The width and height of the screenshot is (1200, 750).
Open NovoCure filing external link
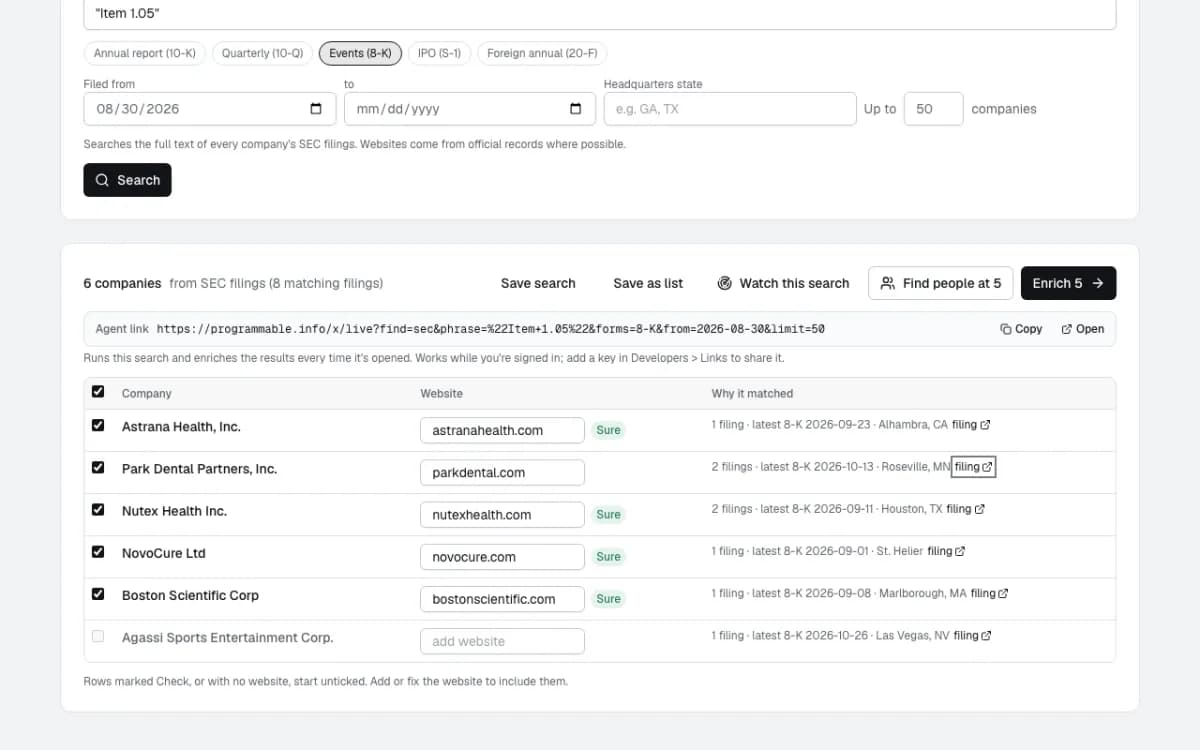[x=946, y=551]
